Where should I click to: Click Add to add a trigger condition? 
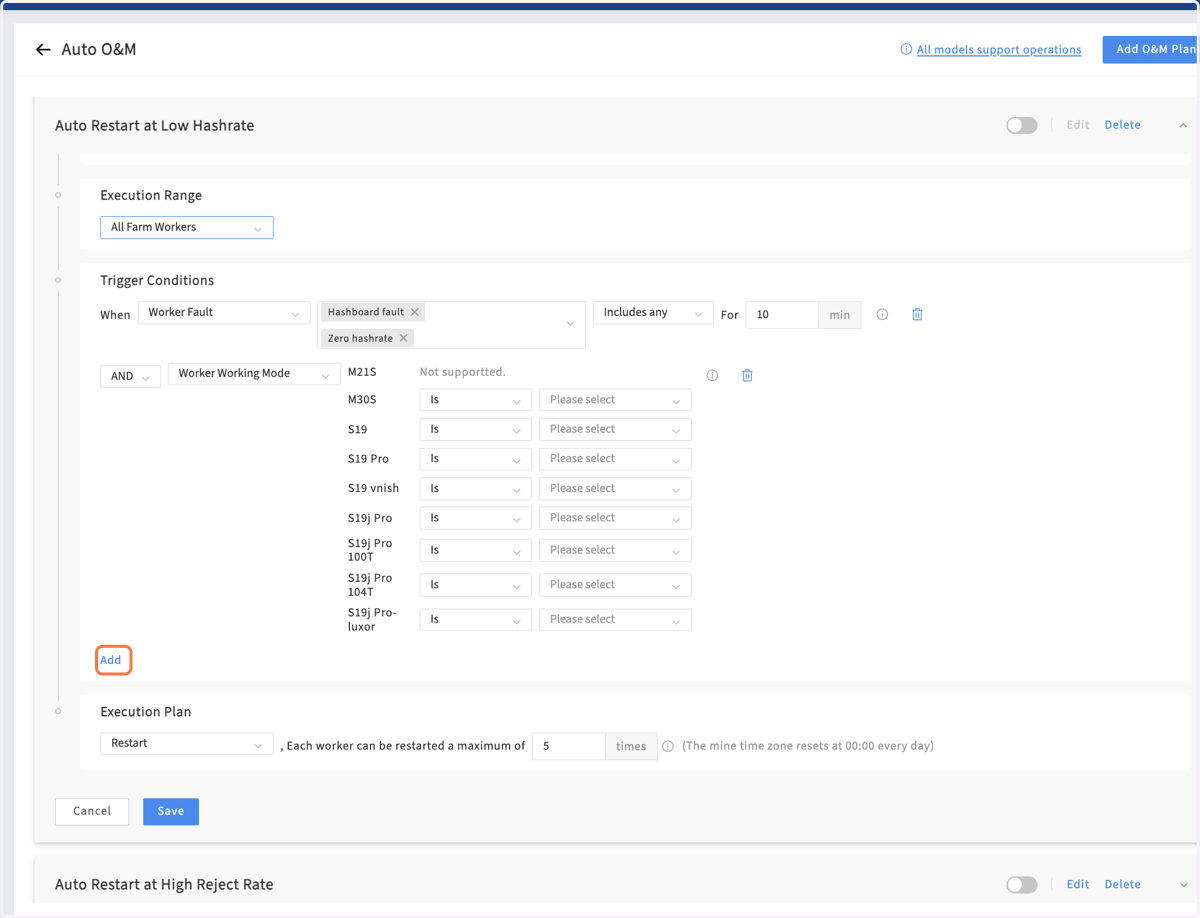[111, 660]
